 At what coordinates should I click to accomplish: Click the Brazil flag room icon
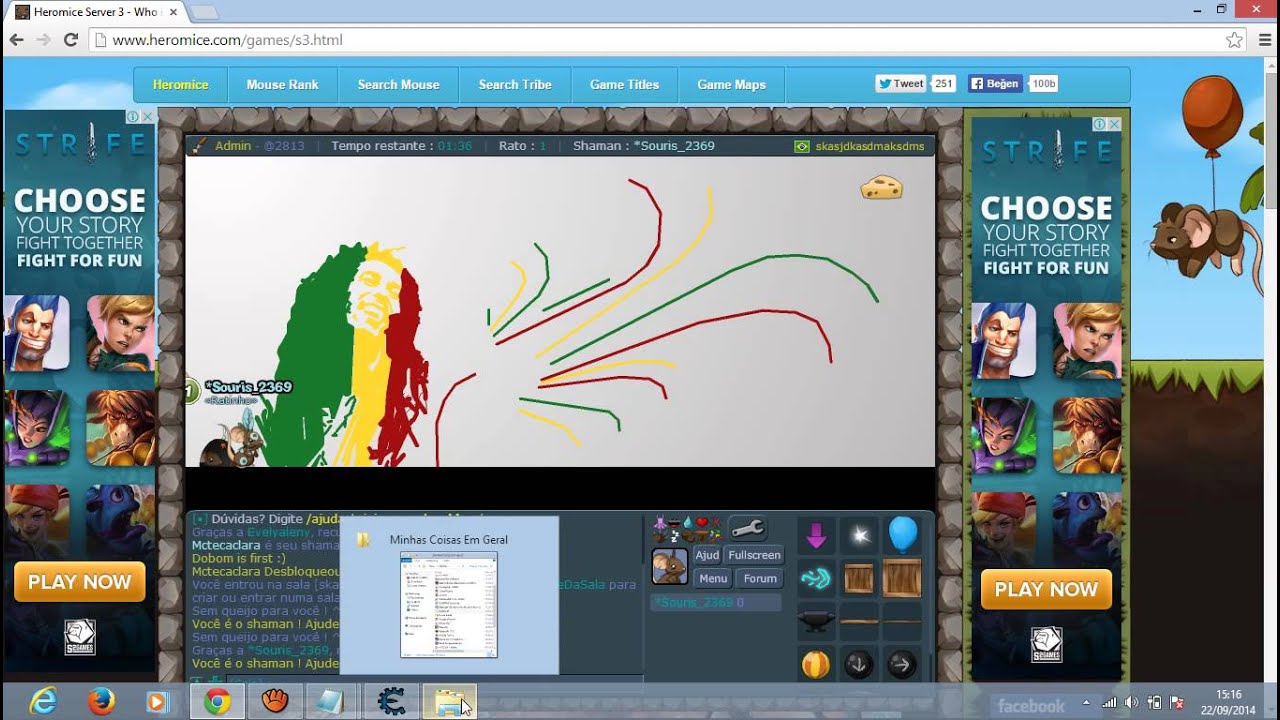[801, 146]
